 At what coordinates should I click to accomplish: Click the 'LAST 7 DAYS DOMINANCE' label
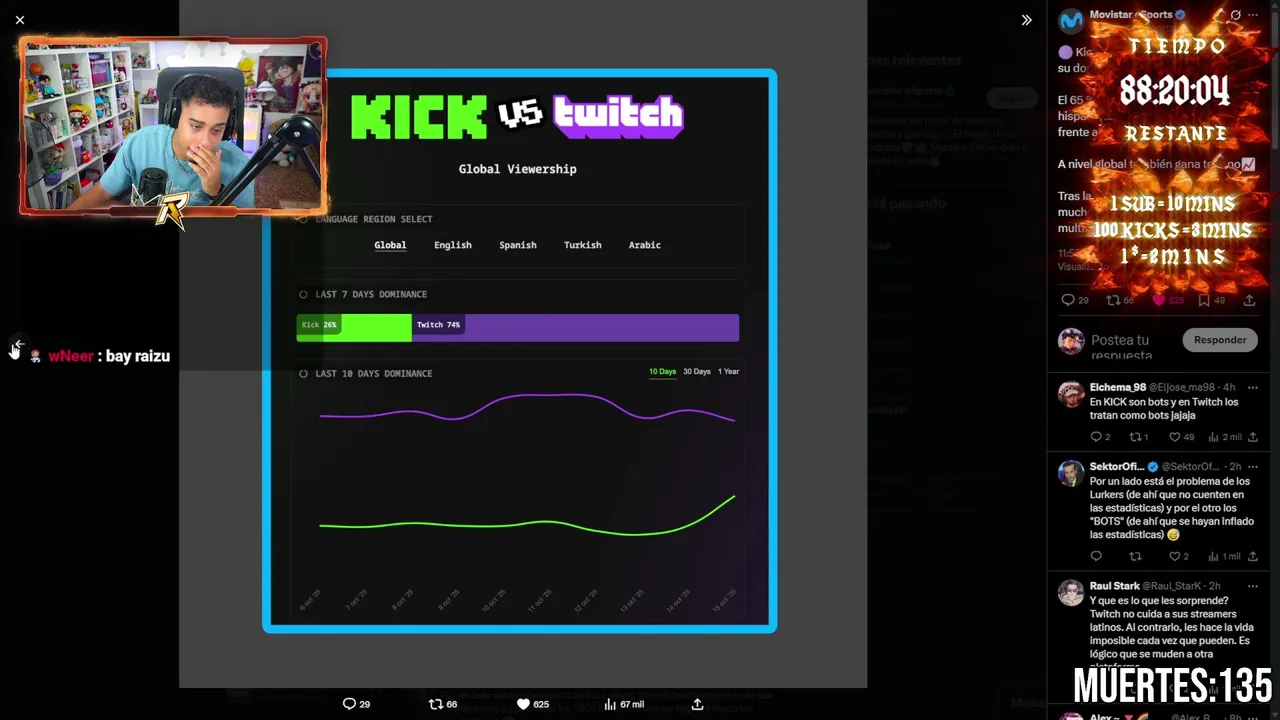[x=371, y=294]
